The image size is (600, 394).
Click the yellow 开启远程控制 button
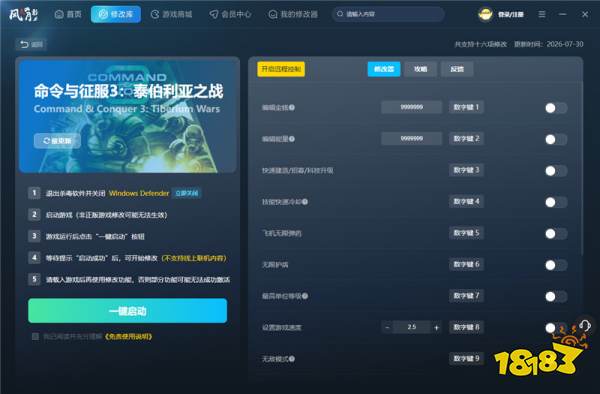point(281,69)
